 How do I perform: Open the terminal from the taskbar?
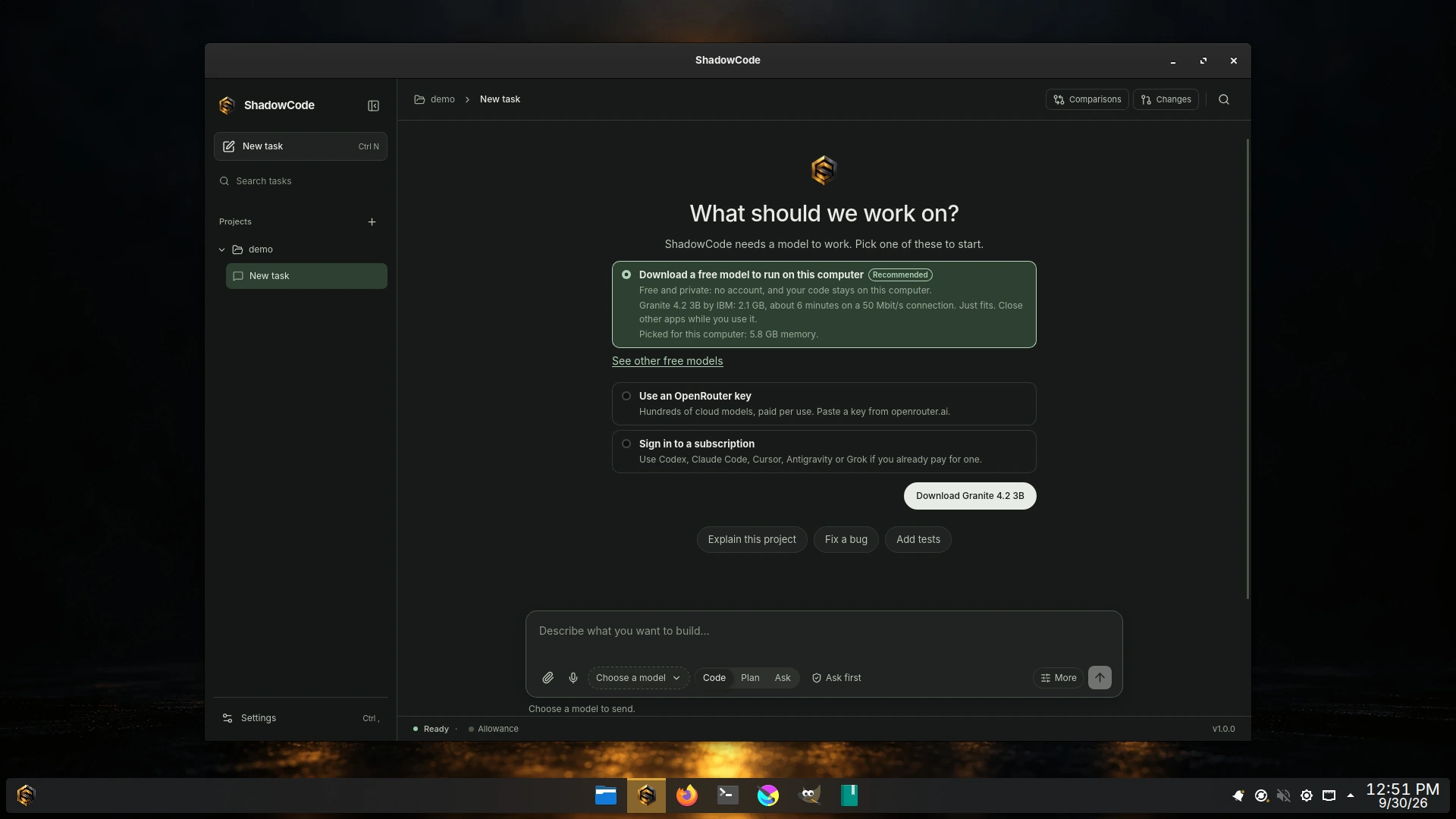pyautogui.click(x=727, y=795)
